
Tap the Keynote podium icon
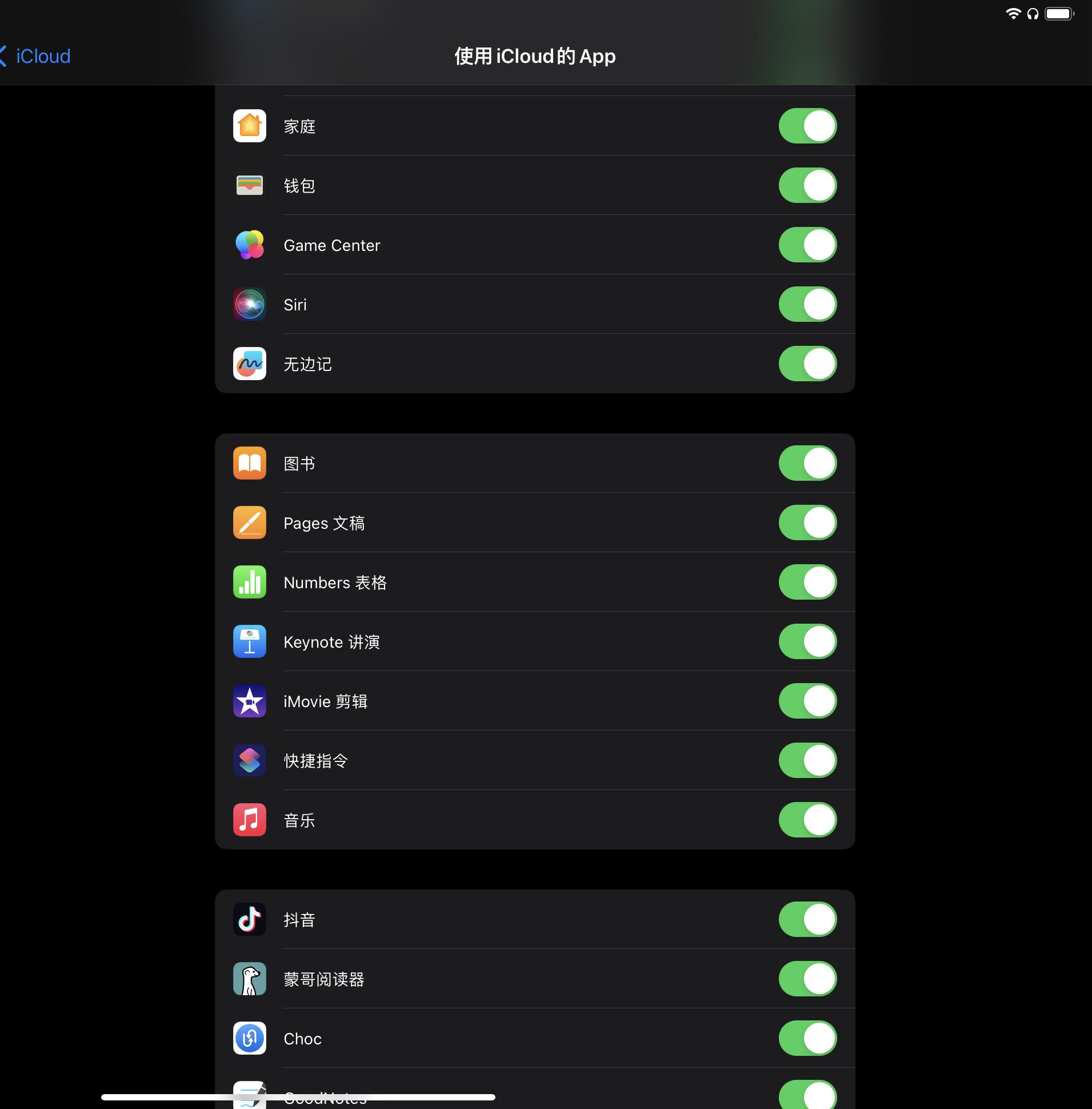[250, 641]
